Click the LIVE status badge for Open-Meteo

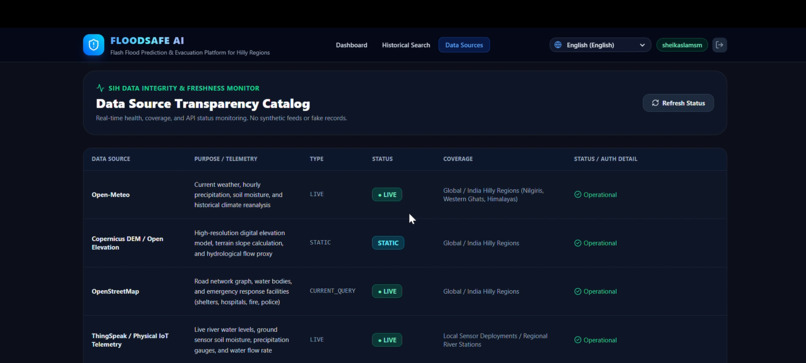pos(387,194)
